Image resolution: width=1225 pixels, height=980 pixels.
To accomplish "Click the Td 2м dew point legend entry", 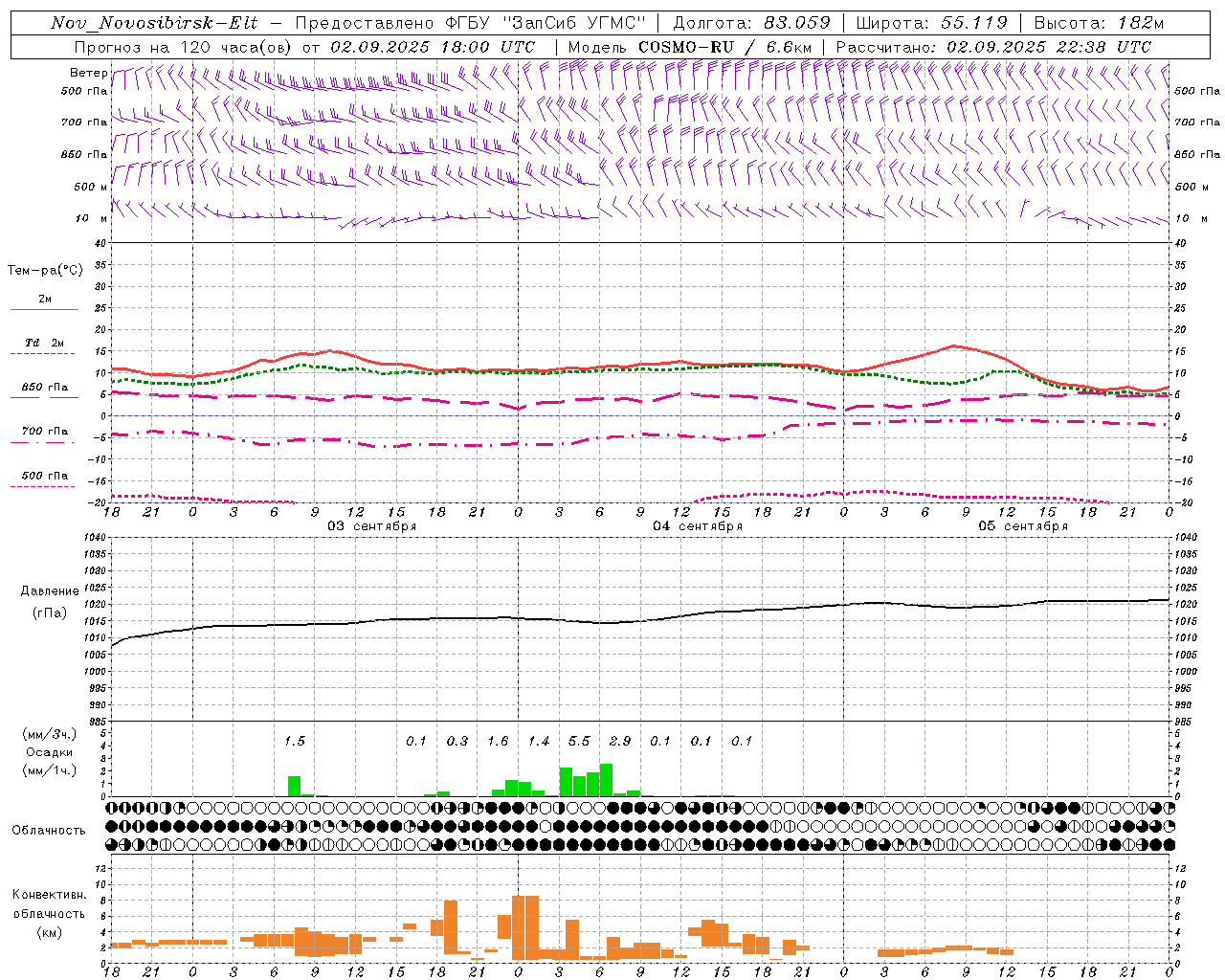I will [44, 343].
